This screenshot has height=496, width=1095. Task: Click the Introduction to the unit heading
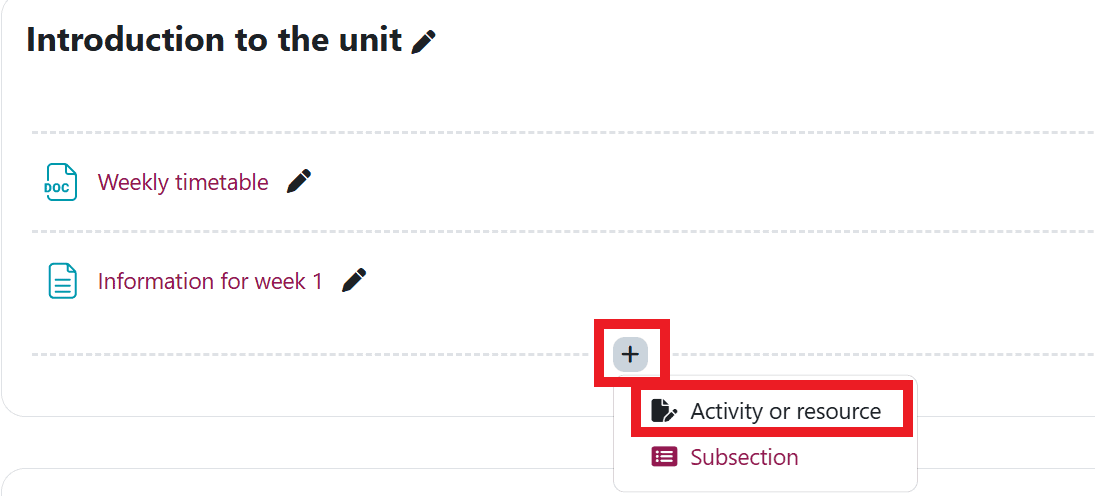213,40
